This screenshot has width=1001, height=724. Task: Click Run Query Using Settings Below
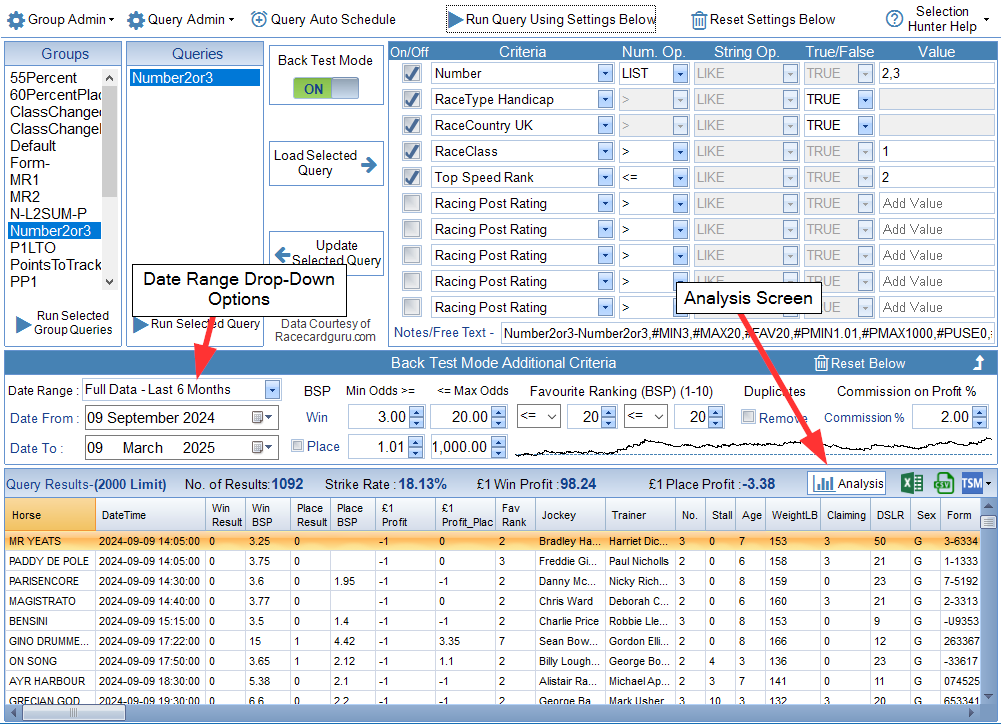(551, 19)
